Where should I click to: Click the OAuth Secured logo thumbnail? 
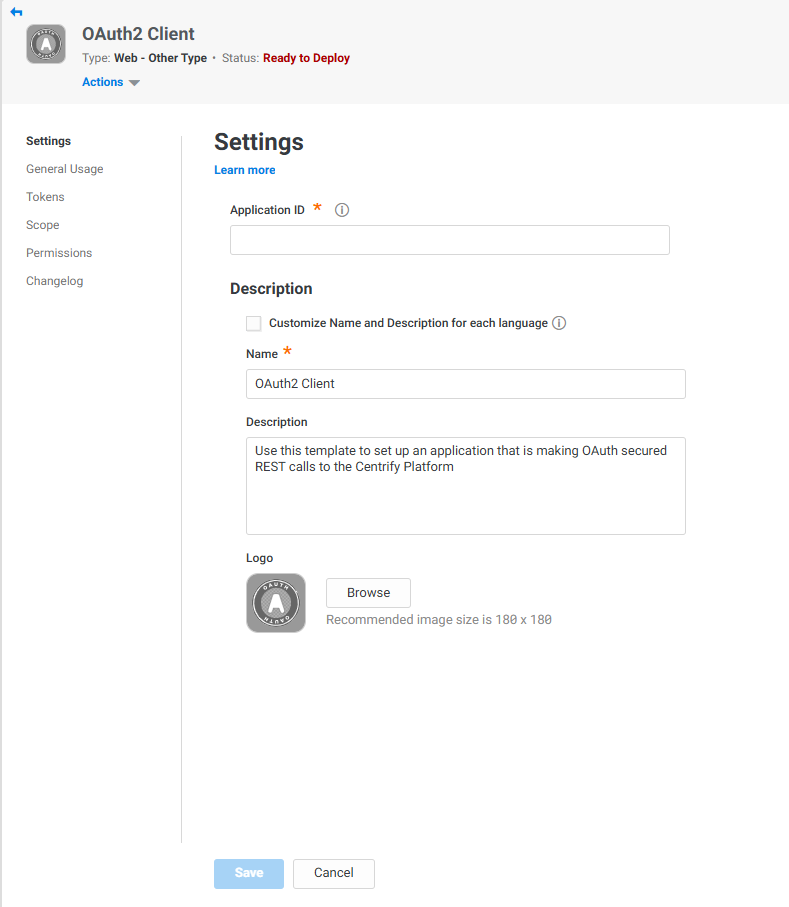tap(275, 602)
